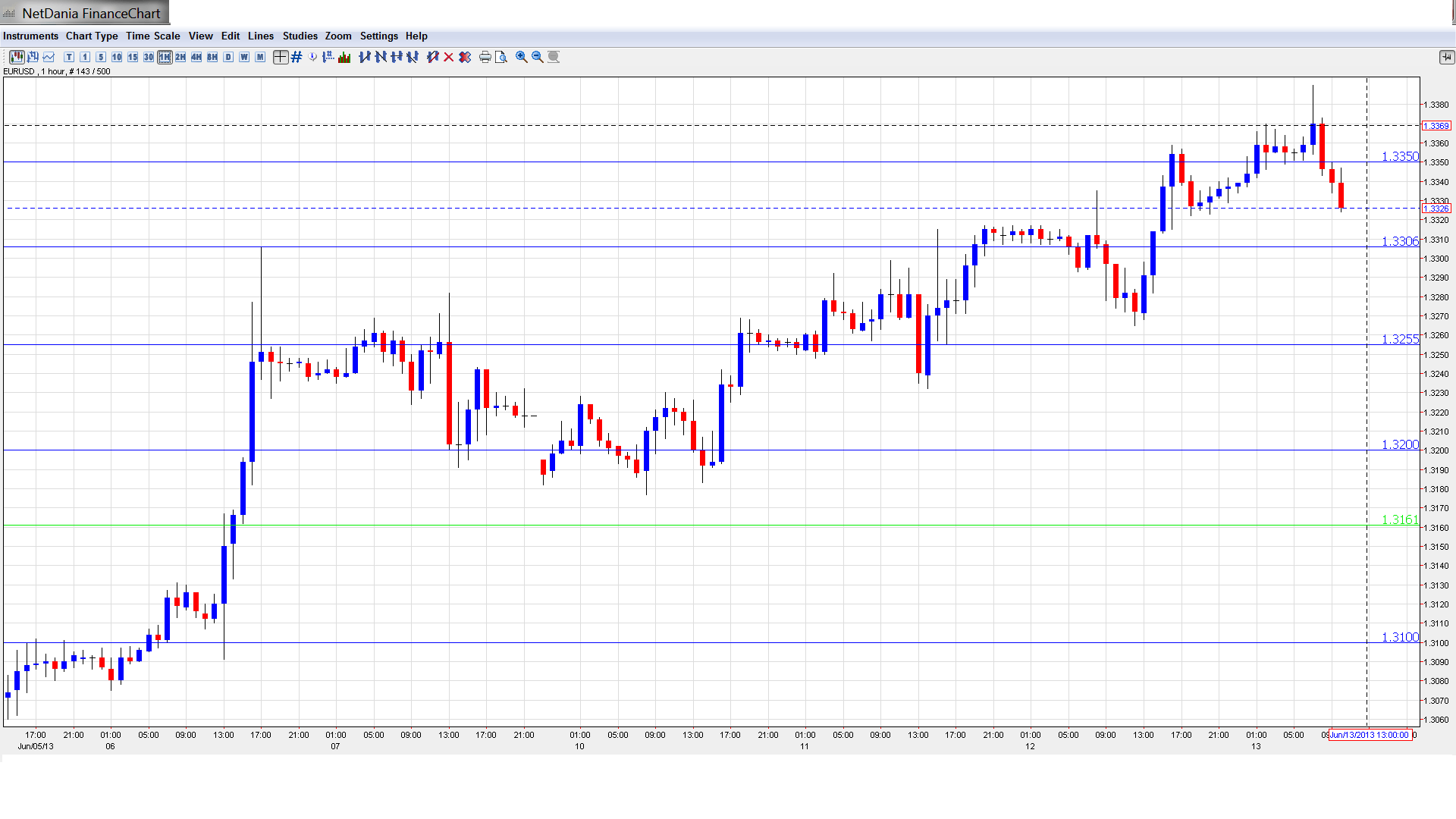
Task: Switch time scale to 4H
Action: click(196, 57)
